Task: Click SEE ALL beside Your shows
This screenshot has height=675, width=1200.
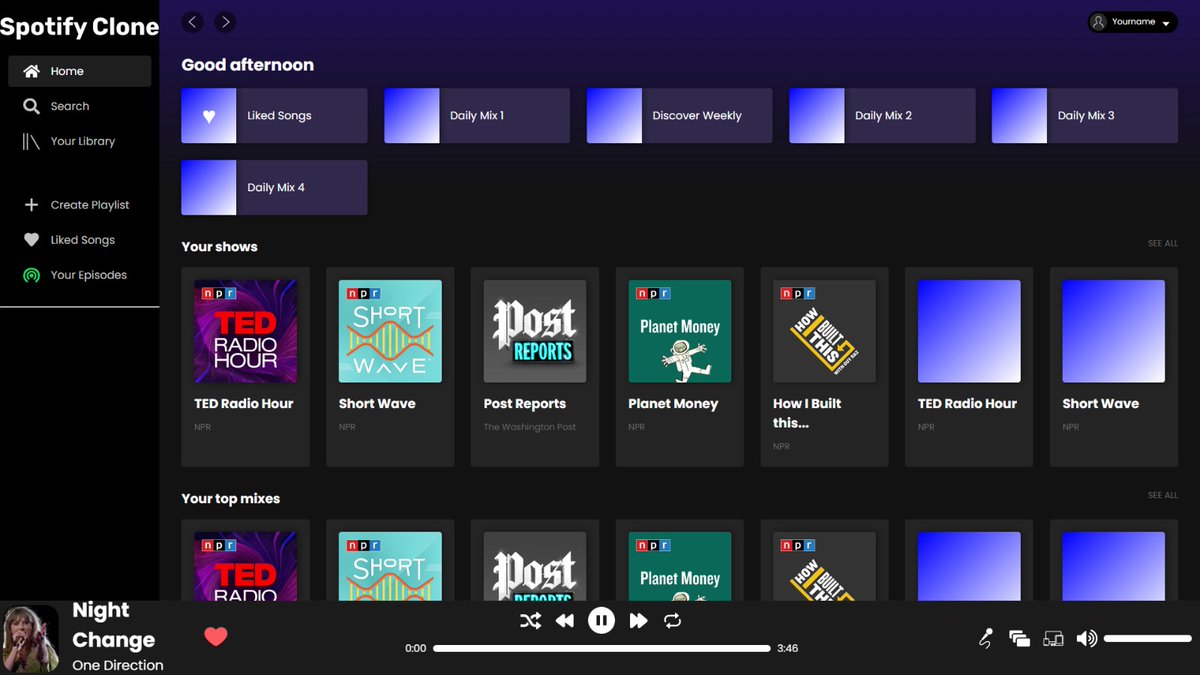Action: click(x=1163, y=243)
